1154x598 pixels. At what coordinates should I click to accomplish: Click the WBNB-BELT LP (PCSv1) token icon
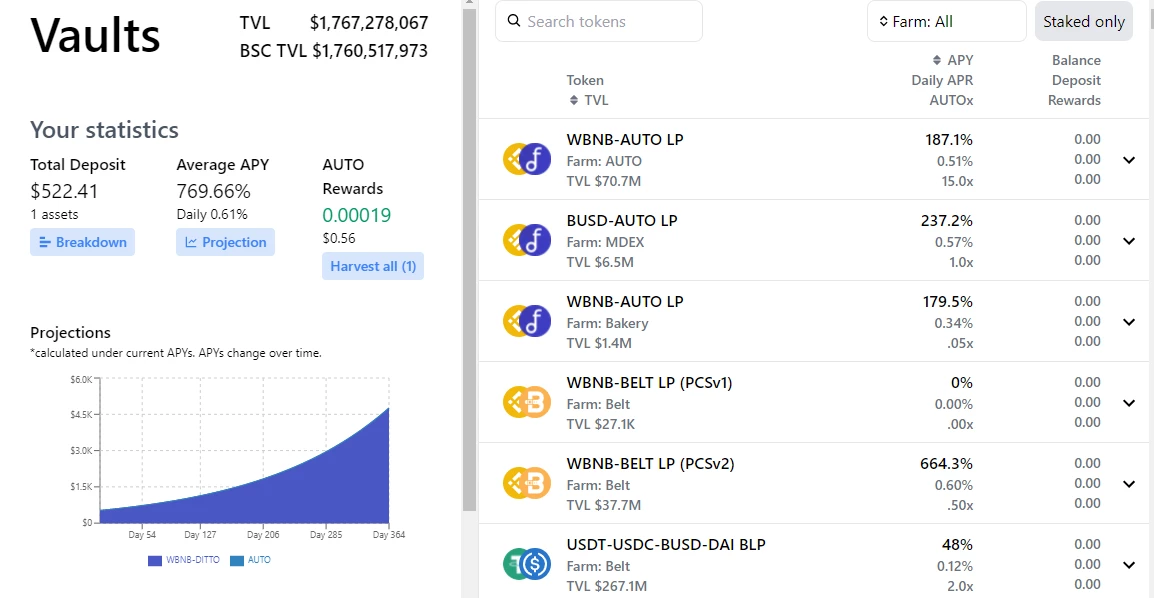(x=527, y=402)
